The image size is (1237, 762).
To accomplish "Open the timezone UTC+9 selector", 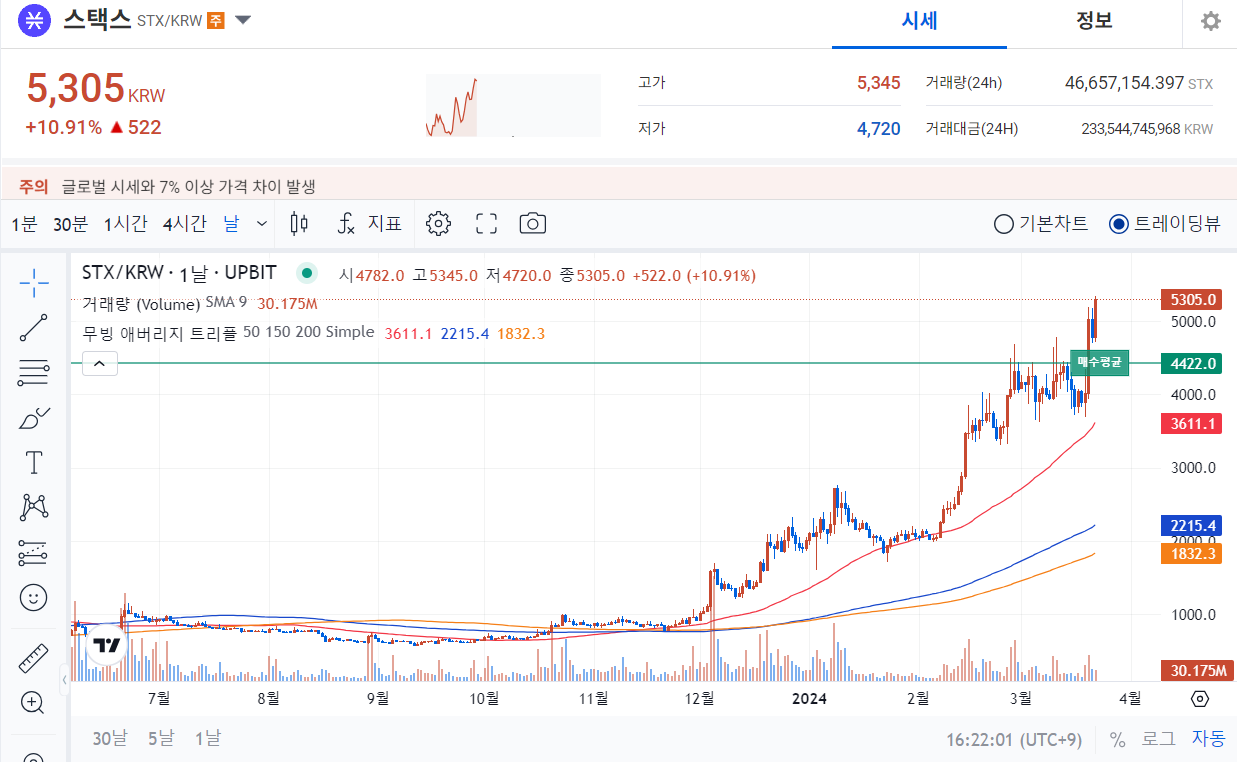I will coord(1014,739).
